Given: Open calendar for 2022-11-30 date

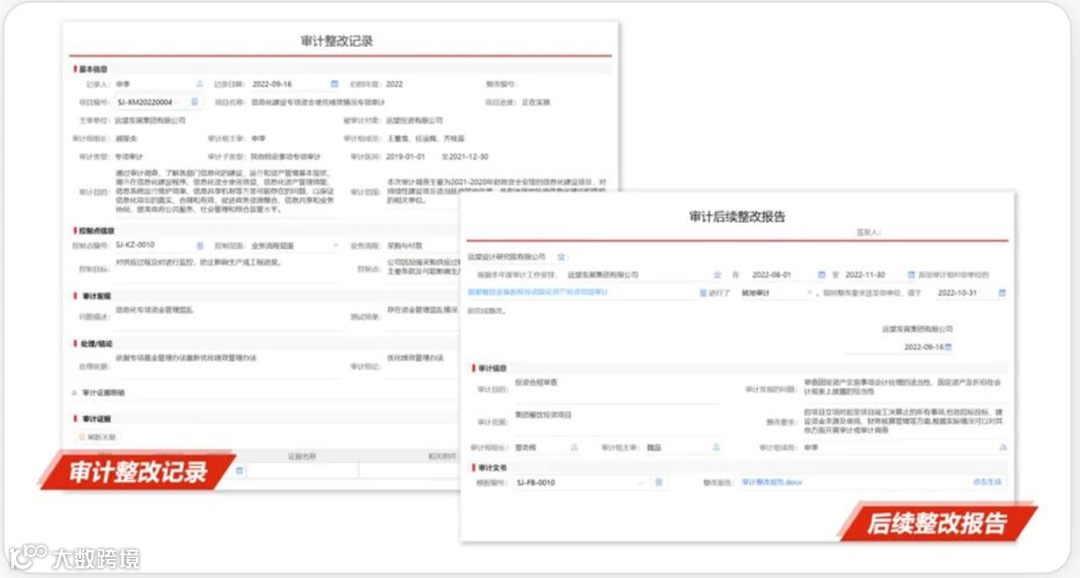Looking at the screenshot, I should [x=911, y=275].
